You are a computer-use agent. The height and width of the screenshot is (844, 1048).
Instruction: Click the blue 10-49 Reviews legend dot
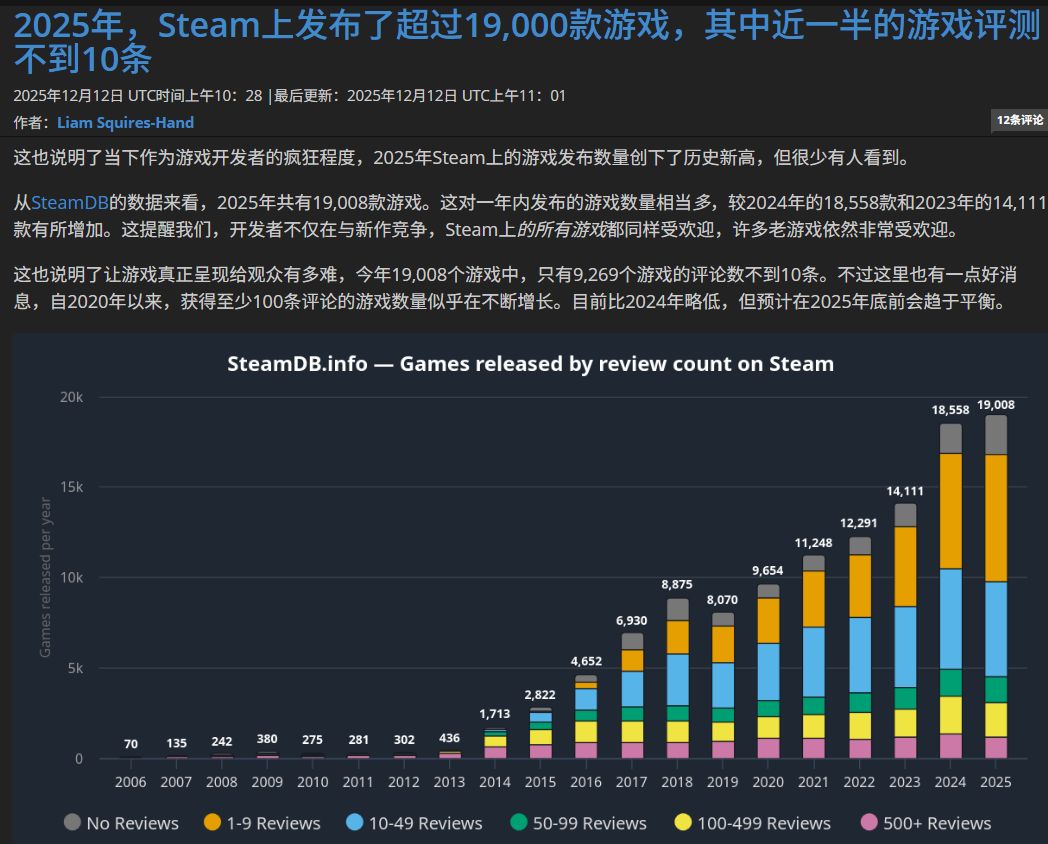[x=355, y=822]
